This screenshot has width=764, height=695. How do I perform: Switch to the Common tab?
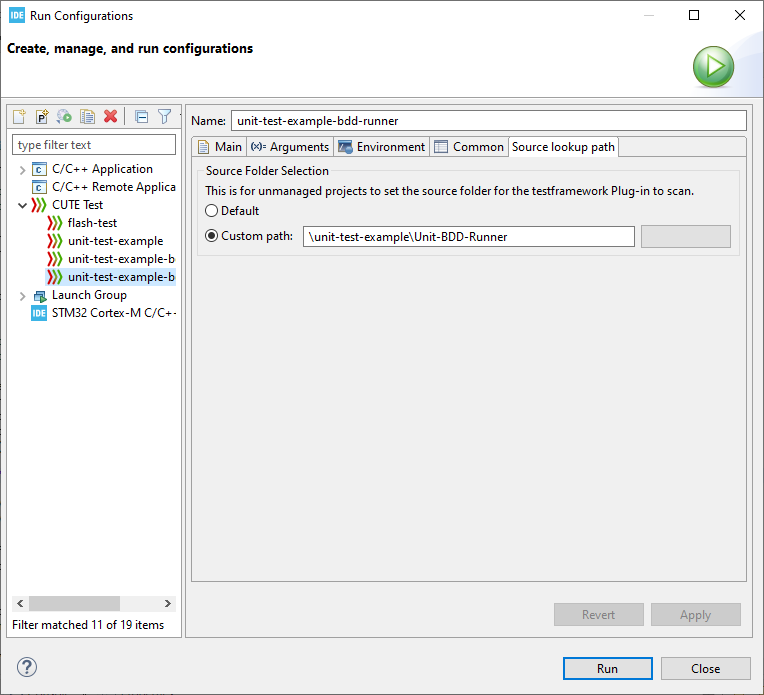[469, 147]
